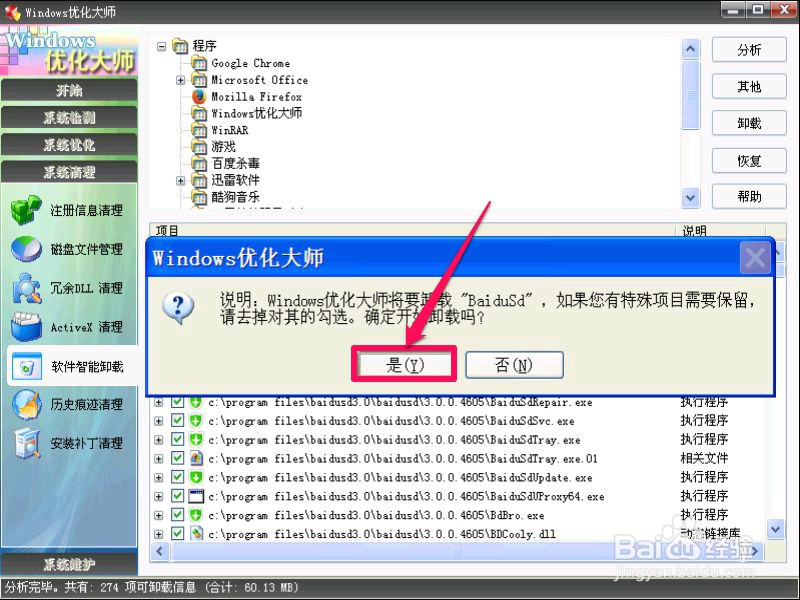Click the window icon of BaiduSdUProxy64.exe
The height and width of the screenshot is (600, 800).
point(196,496)
